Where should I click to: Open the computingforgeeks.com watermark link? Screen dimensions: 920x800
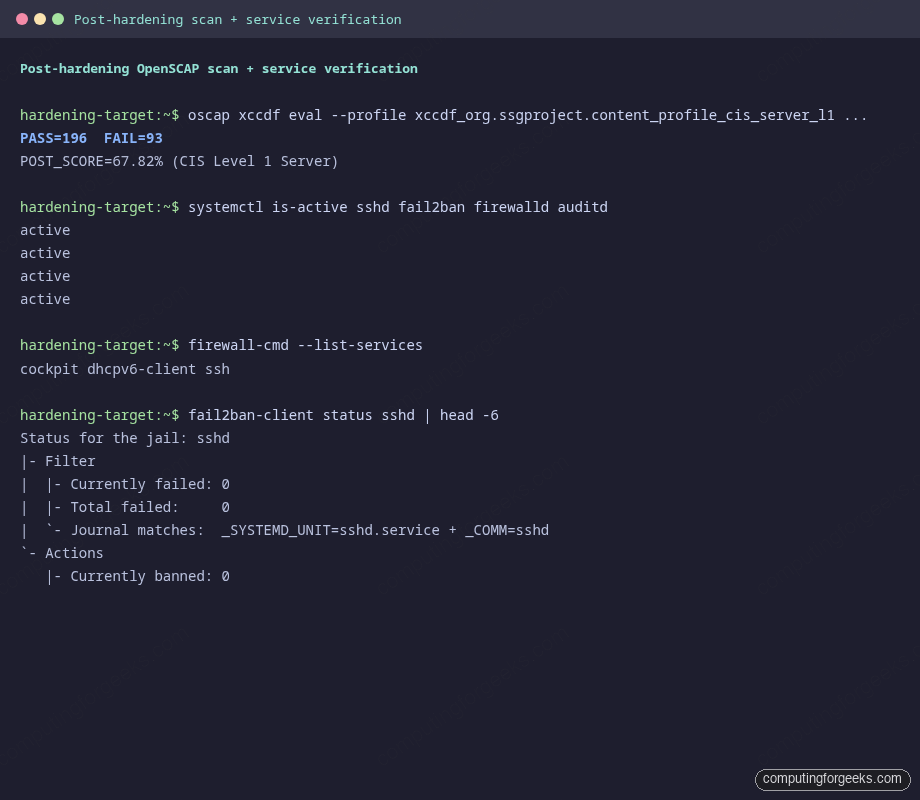pyautogui.click(x=833, y=779)
